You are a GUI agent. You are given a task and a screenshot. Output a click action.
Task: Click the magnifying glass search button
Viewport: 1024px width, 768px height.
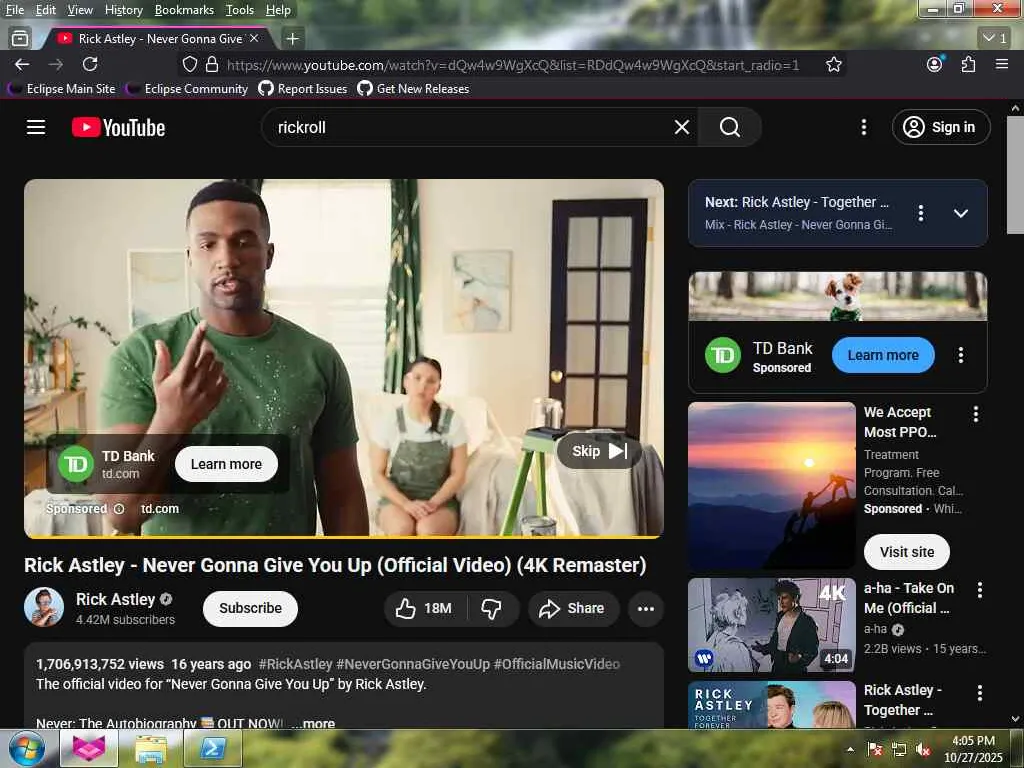[x=729, y=127]
